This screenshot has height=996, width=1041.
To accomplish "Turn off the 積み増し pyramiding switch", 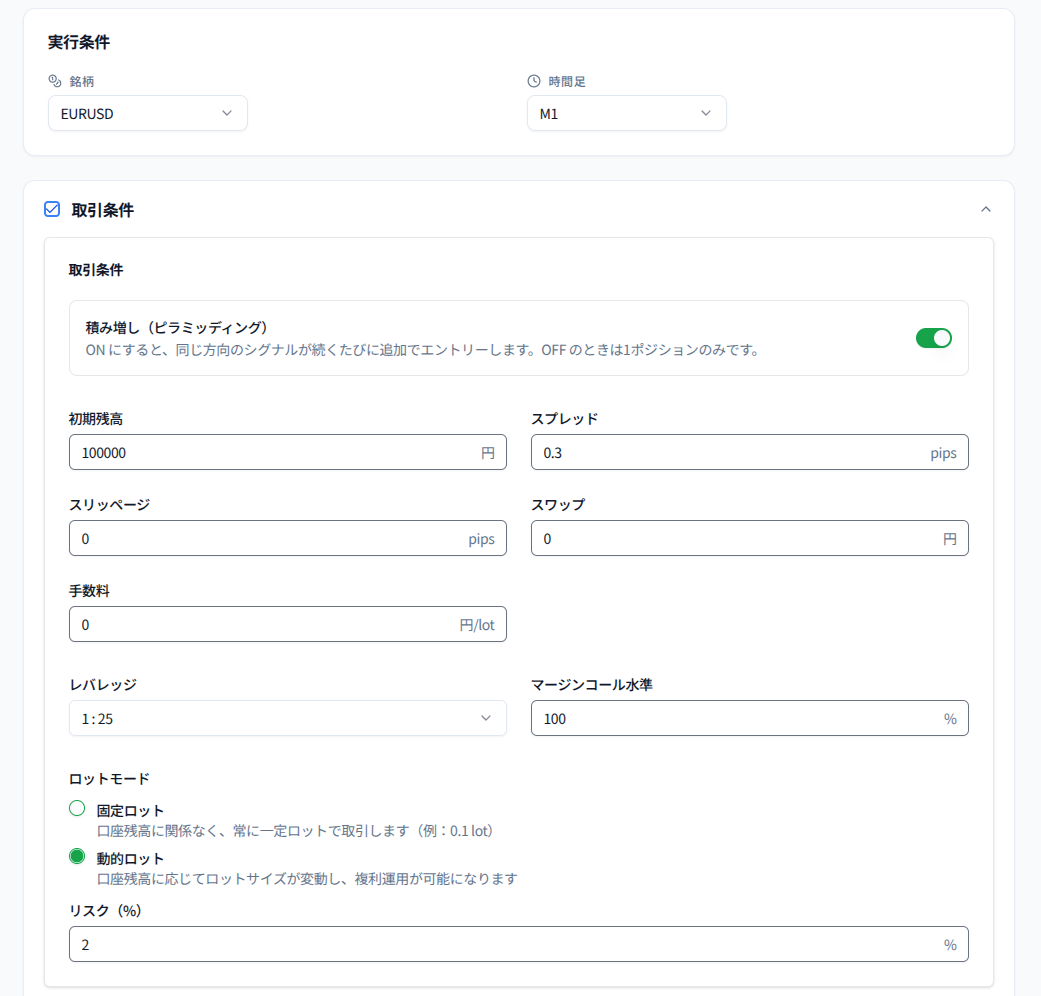I will click(933, 338).
